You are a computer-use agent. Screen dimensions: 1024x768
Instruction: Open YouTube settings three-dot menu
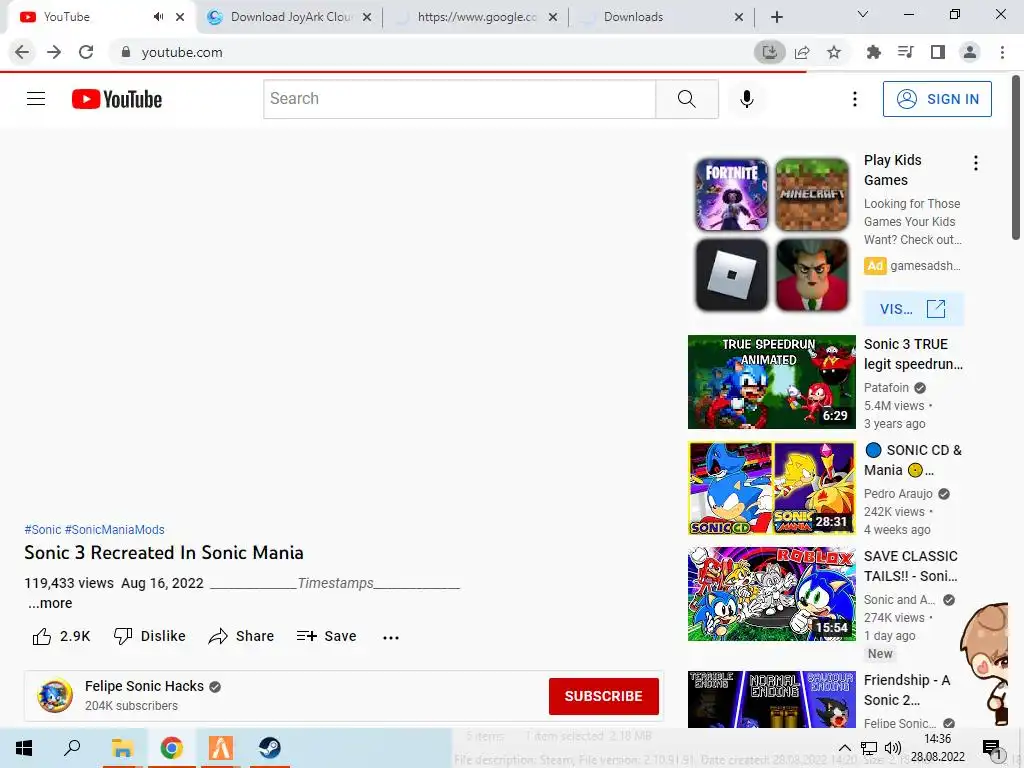(854, 99)
